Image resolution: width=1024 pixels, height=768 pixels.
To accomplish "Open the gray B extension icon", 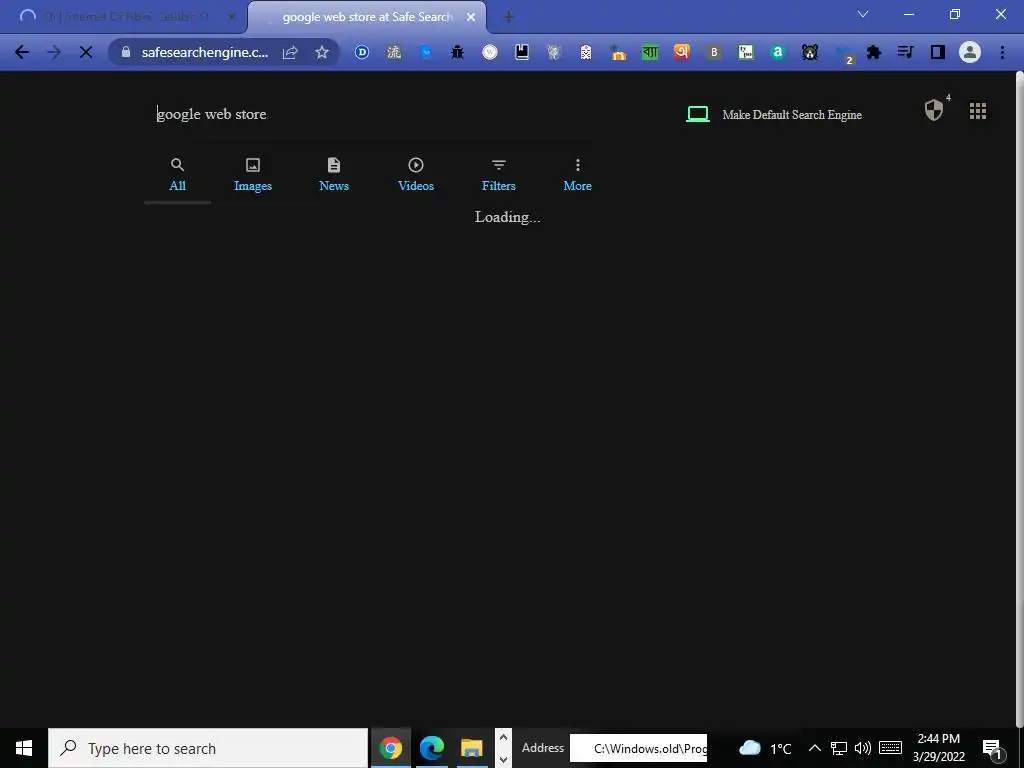I will [714, 52].
